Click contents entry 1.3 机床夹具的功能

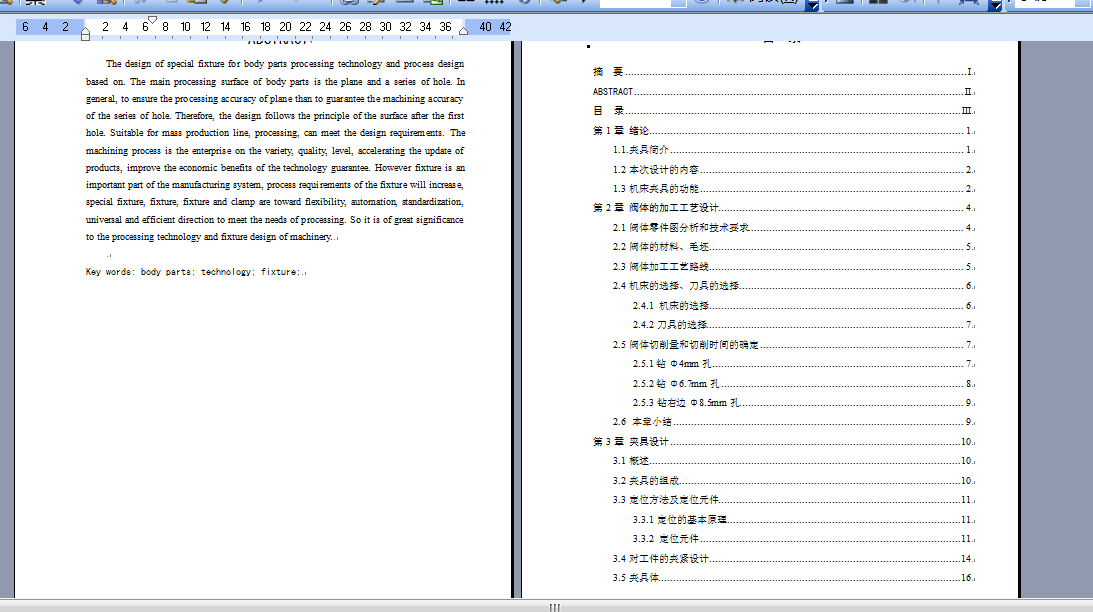tap(793, 189)
